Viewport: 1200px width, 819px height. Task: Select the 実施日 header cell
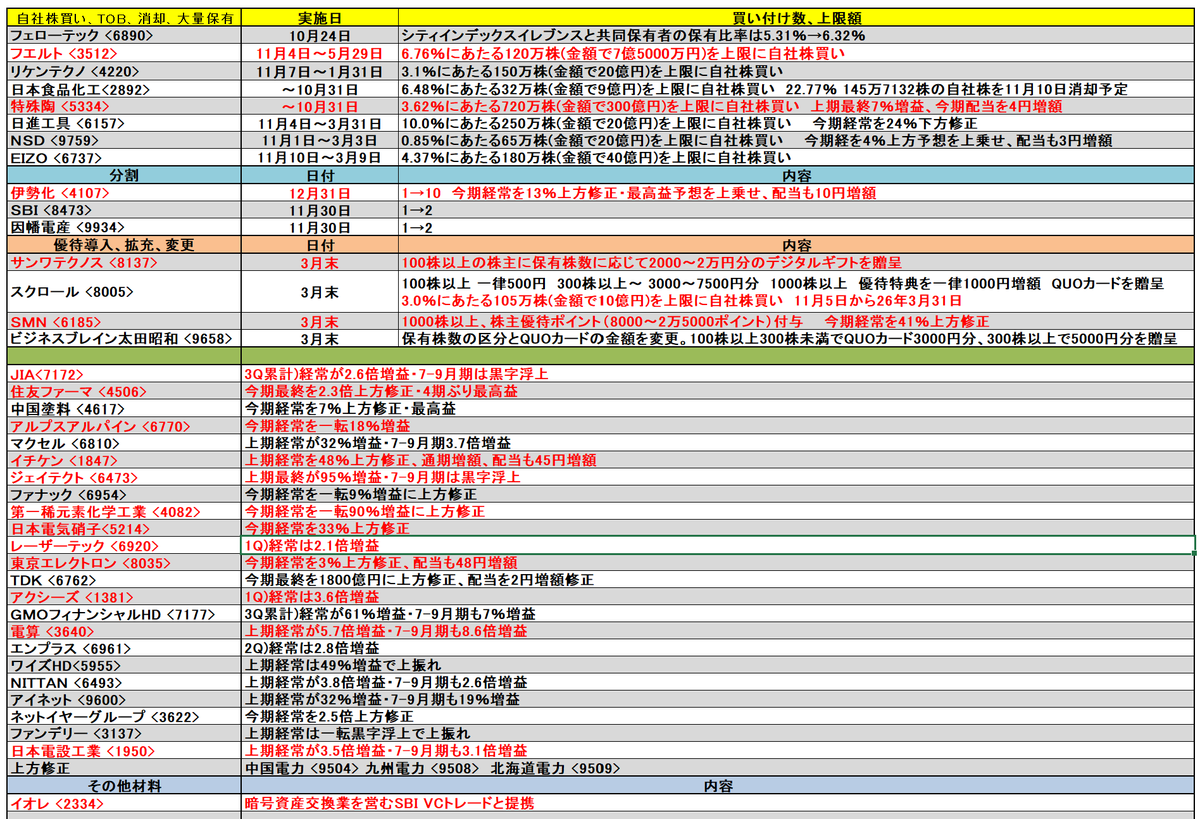point(320,17)
